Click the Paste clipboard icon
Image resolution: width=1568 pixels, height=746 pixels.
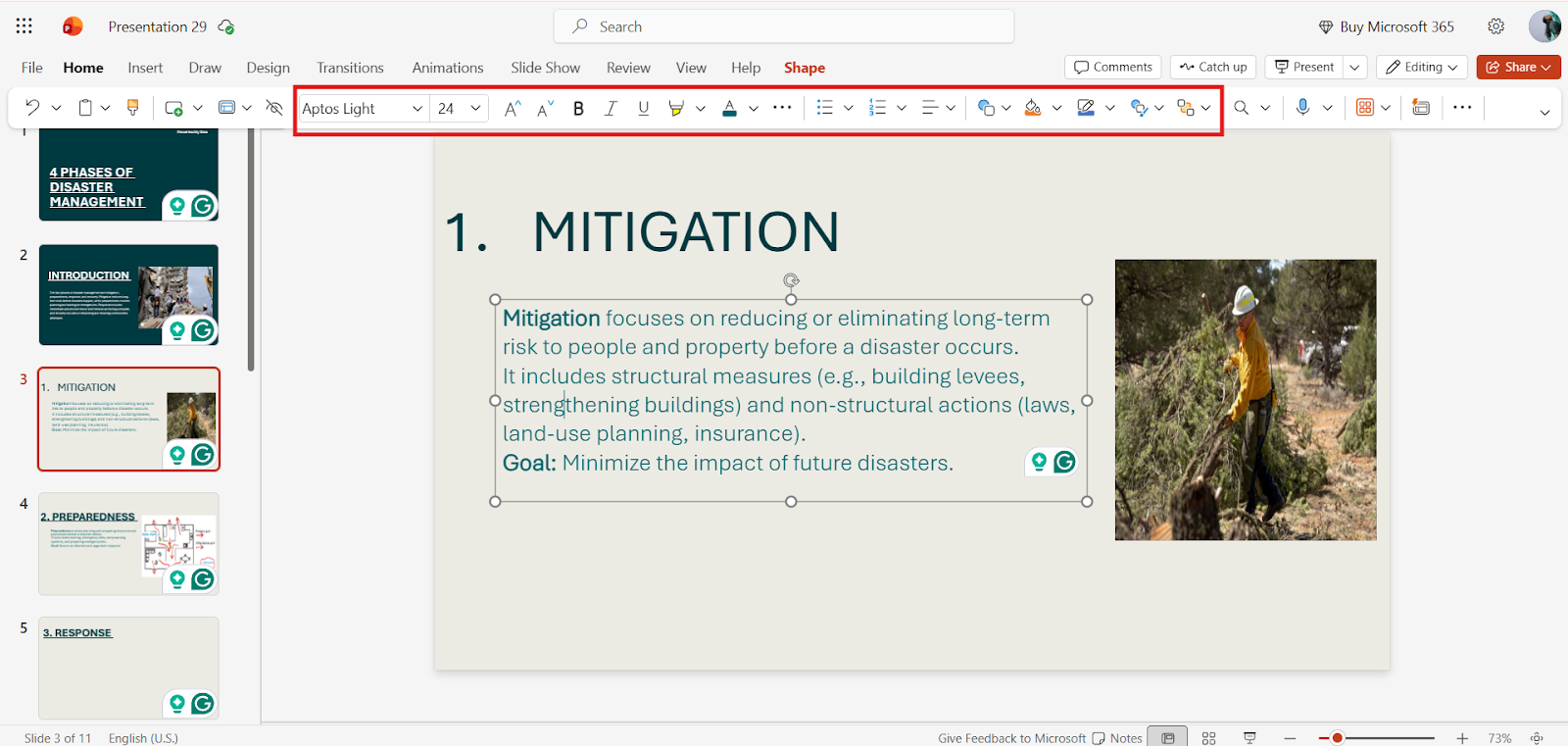85,108
